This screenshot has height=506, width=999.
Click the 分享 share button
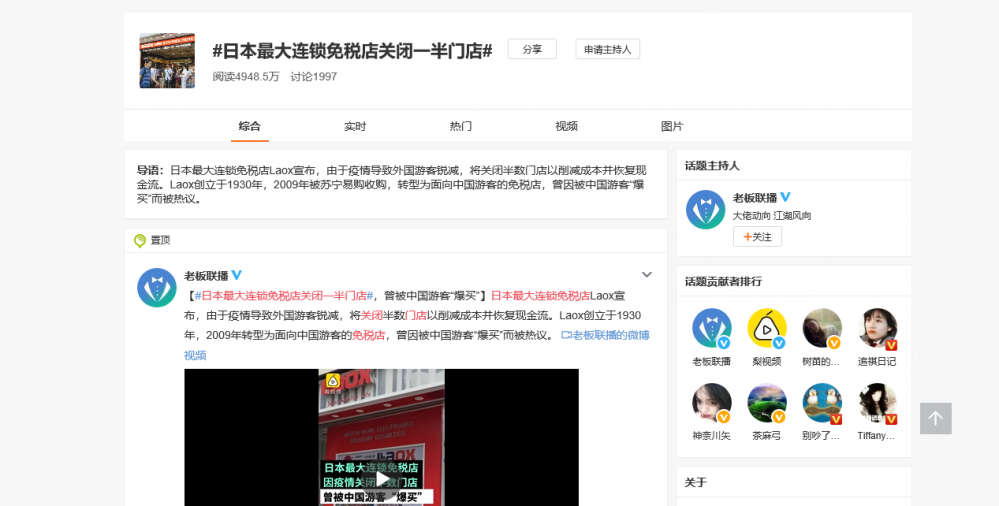[532, 49]
